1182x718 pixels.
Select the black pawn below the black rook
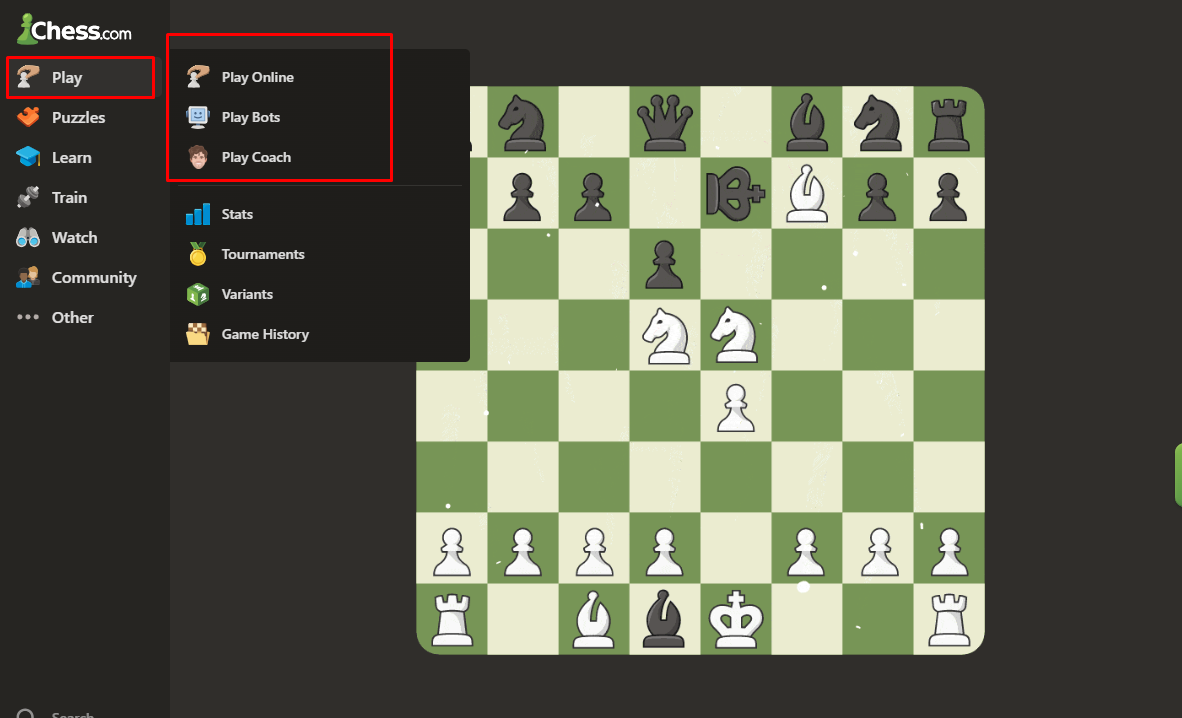[948, 195]
